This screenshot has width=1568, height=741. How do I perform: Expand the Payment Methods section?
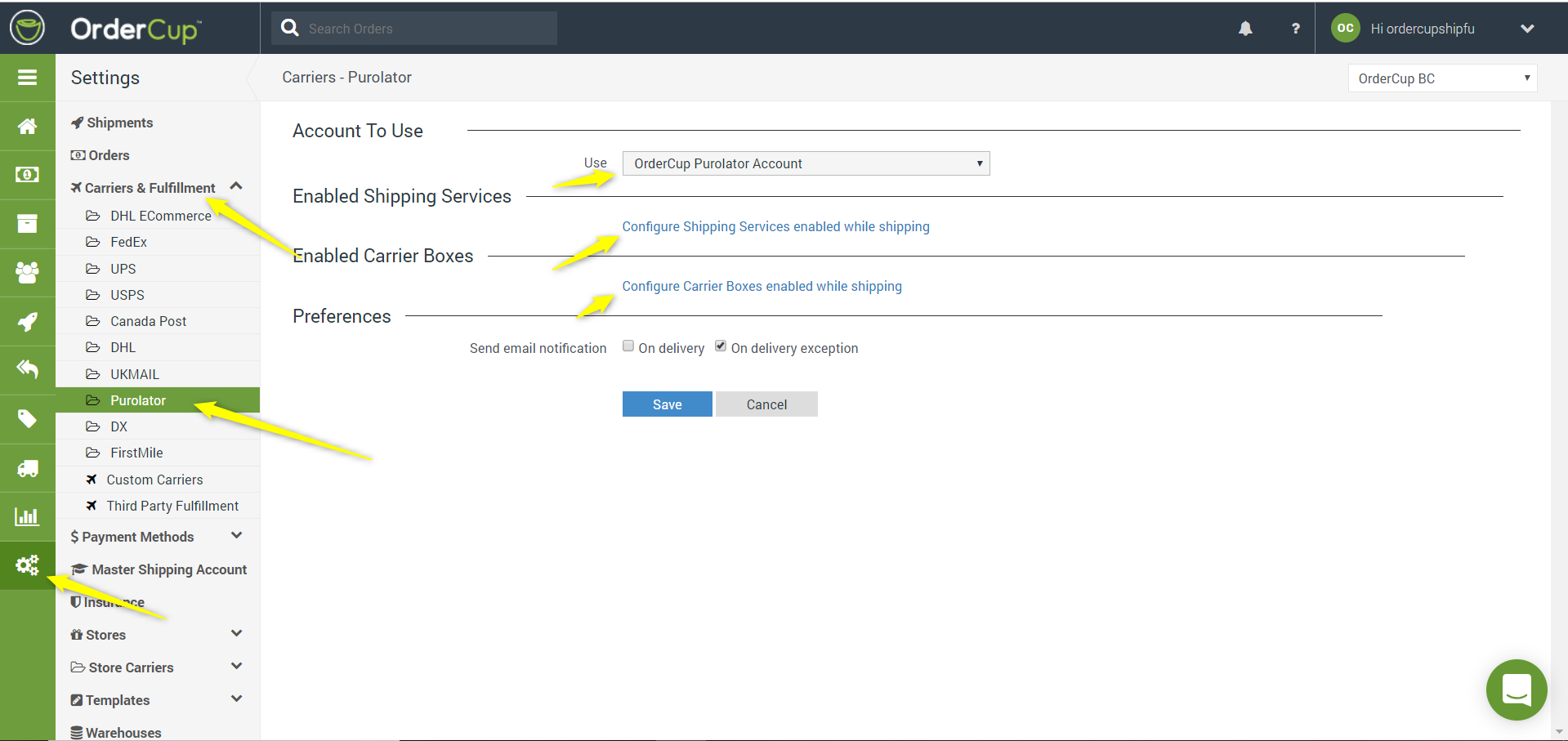coord(236,536)
